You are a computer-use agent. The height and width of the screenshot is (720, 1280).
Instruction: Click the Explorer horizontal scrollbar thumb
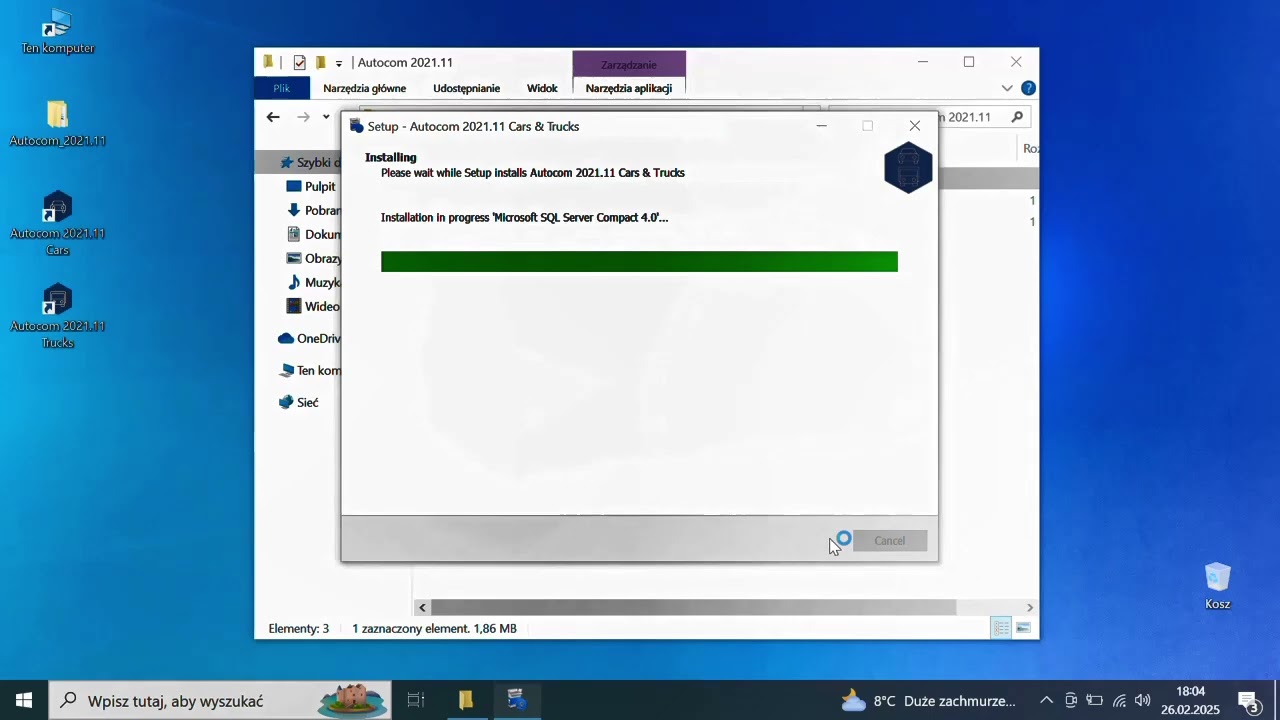(693, 607)
